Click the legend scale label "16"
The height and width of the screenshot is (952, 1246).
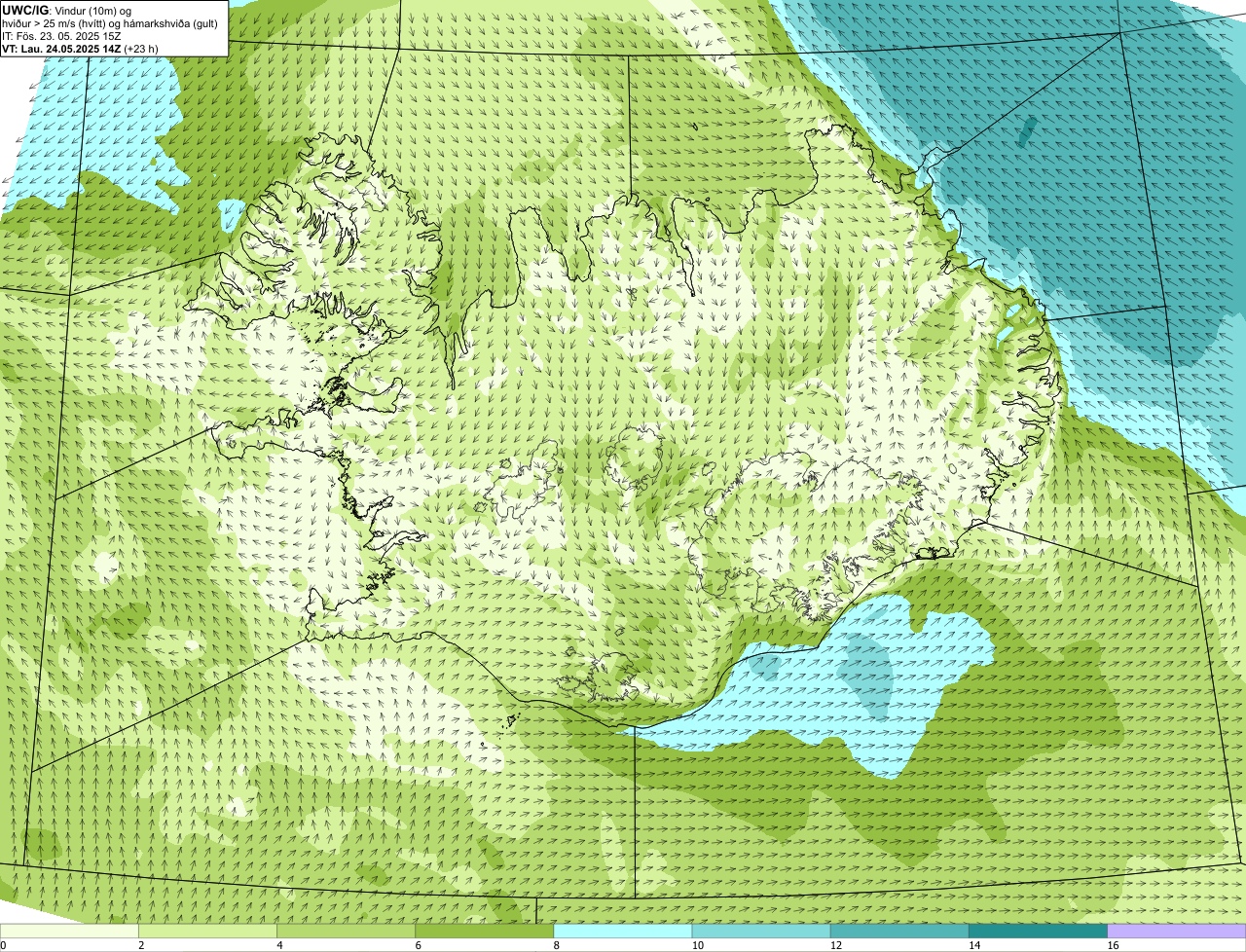point(1113,945)
